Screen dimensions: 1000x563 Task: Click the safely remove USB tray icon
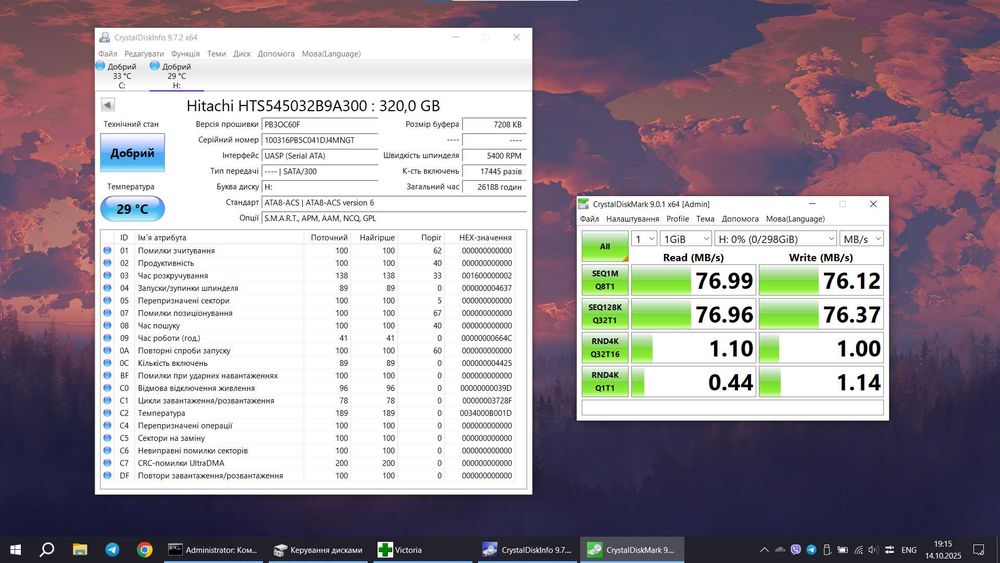pyautogui.click(x=827, y=550)
